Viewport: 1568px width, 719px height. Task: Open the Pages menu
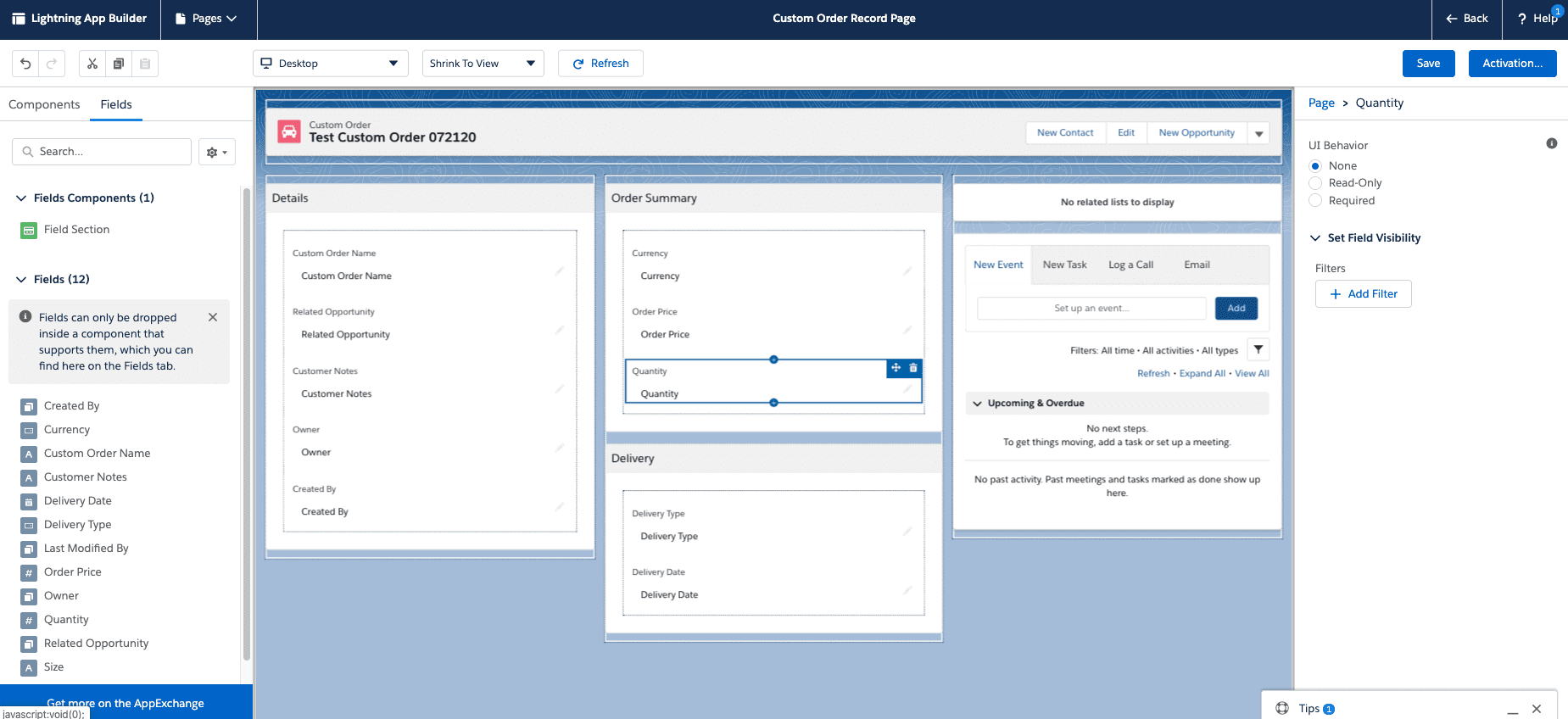(206, 19)
